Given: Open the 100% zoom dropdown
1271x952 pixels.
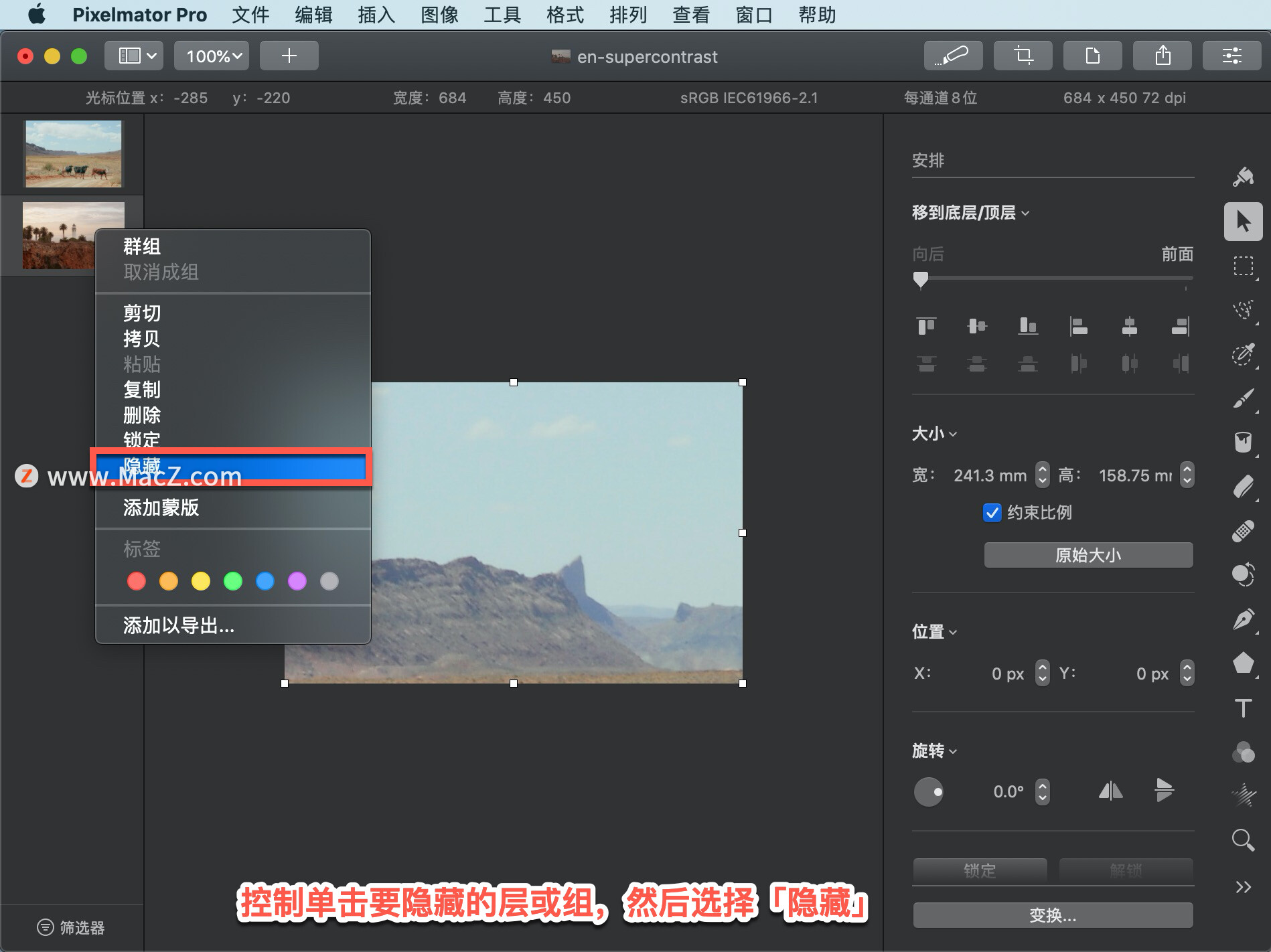Looking at the screenshot, I should pyautogui.click(x=212, y=56).
